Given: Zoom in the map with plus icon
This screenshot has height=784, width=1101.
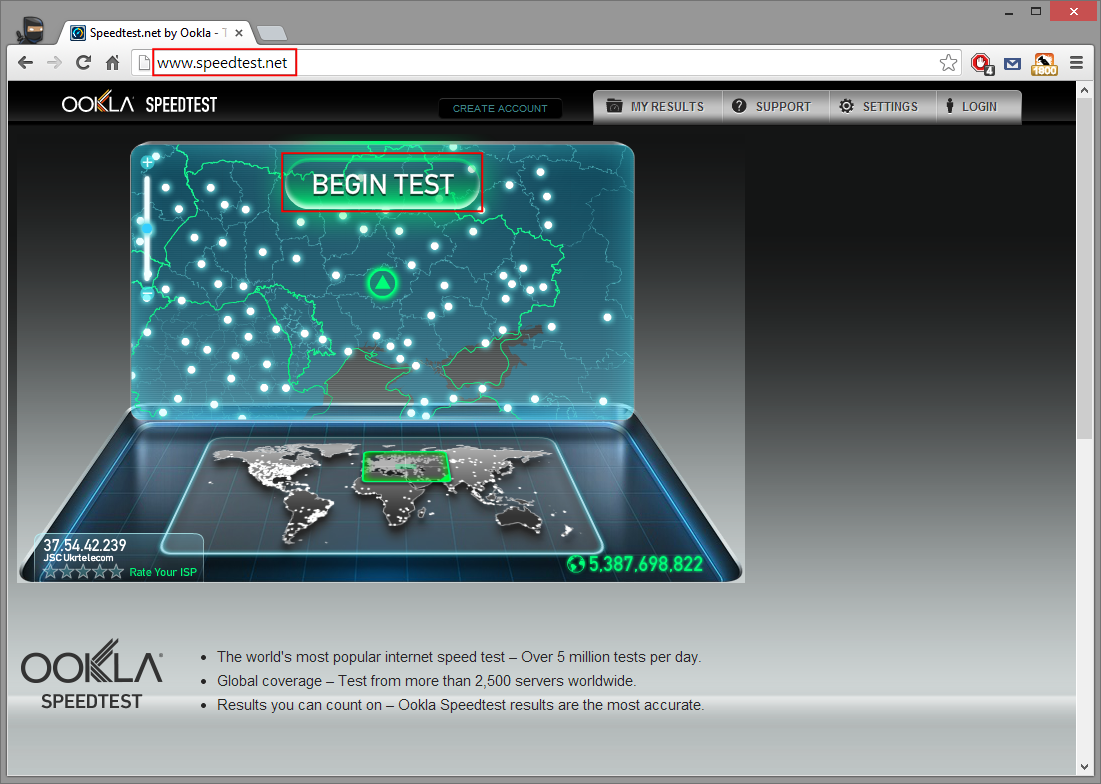Looking at the screenshot, I should point(147,163).
